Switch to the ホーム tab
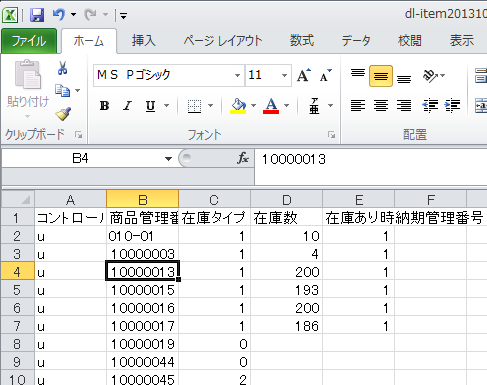487x385 pixels. click(89, 41)
